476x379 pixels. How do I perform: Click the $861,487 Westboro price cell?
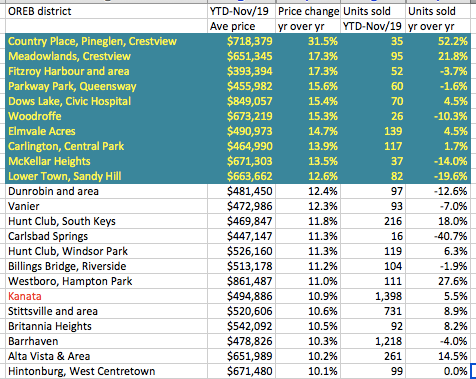pos(241,281)
